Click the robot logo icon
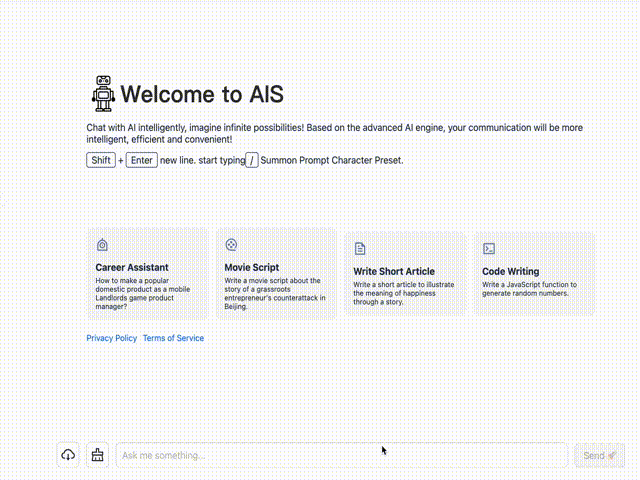640x480 pixels. pyautogui.click(x=103, y=93)
